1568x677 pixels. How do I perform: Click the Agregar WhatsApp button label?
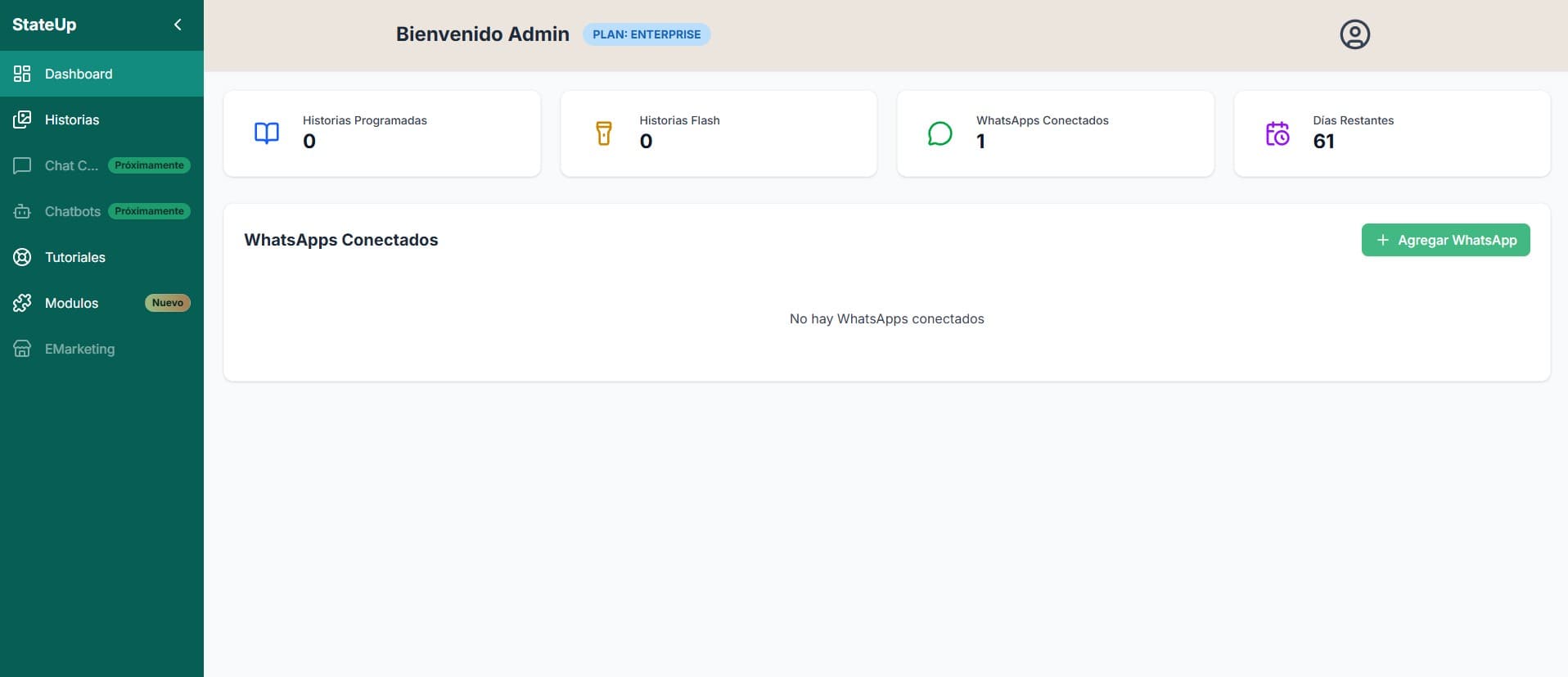[1457, 240]
